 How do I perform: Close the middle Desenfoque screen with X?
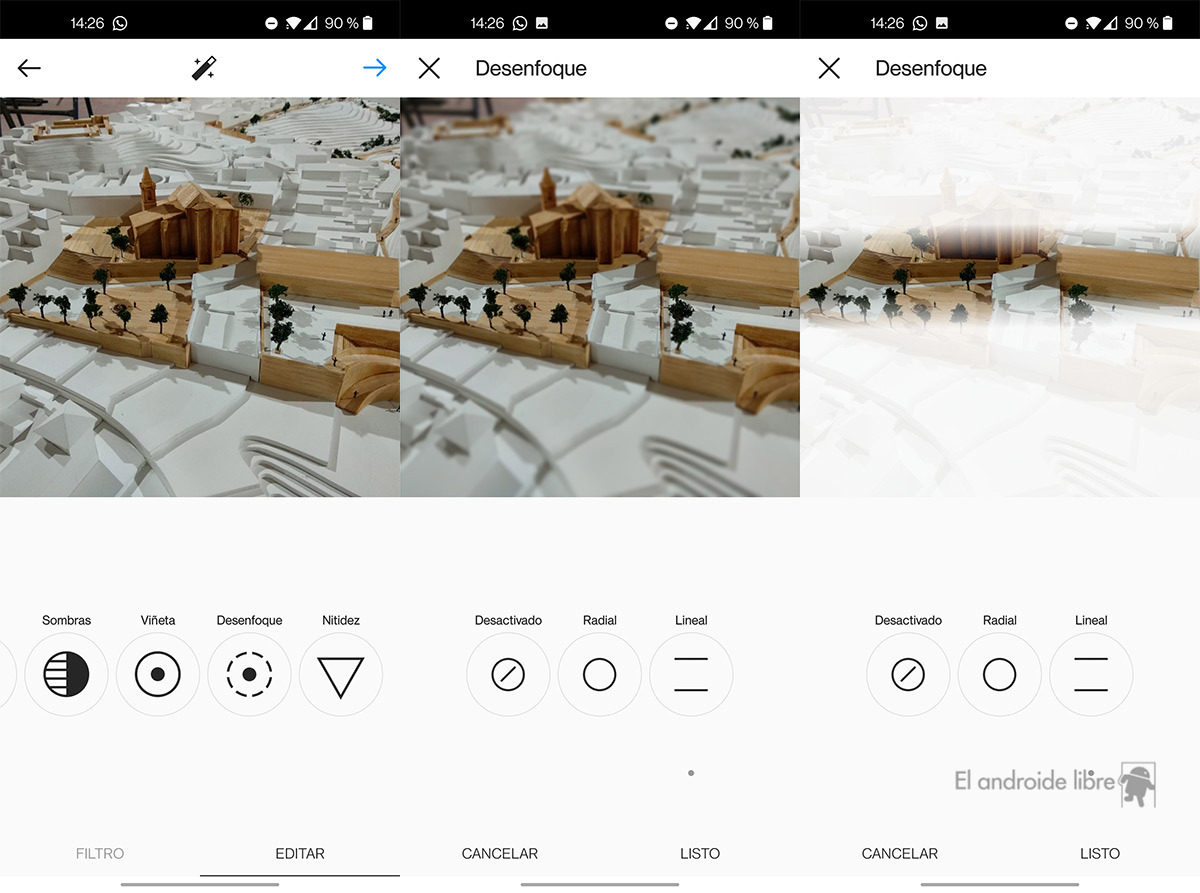[x=429, y=68]
